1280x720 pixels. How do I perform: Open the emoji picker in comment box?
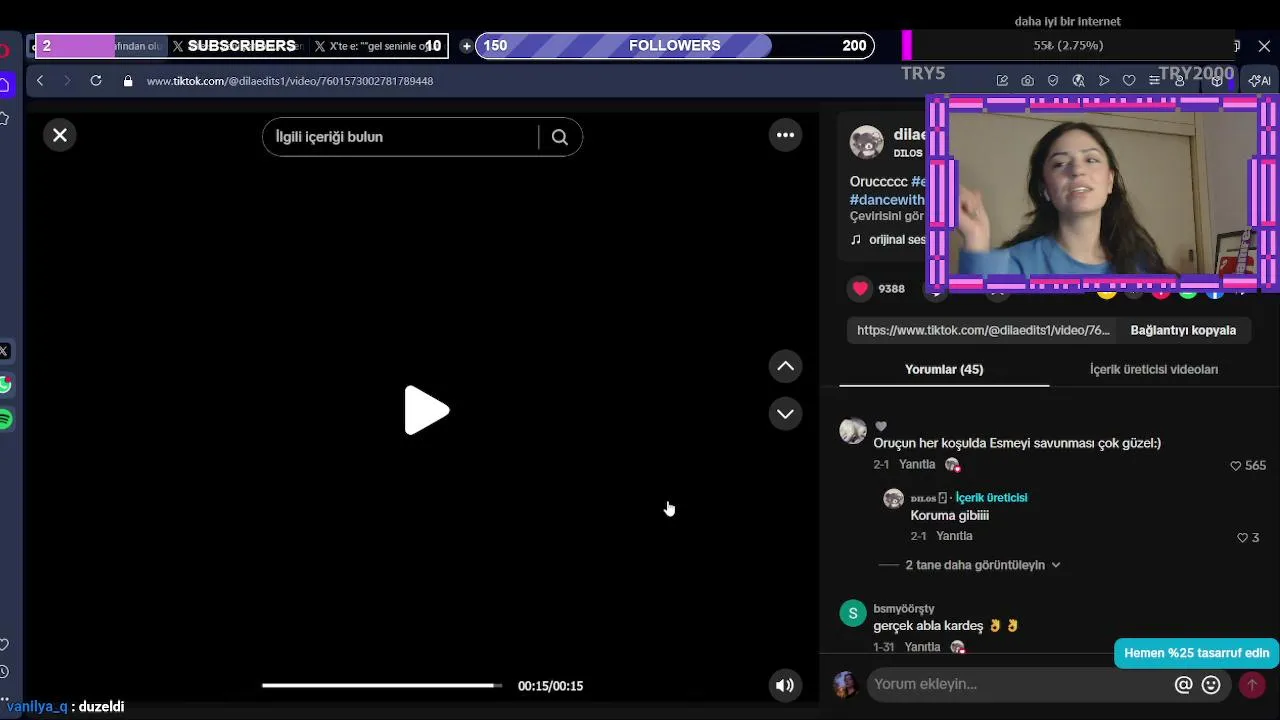coord(1211,685)
